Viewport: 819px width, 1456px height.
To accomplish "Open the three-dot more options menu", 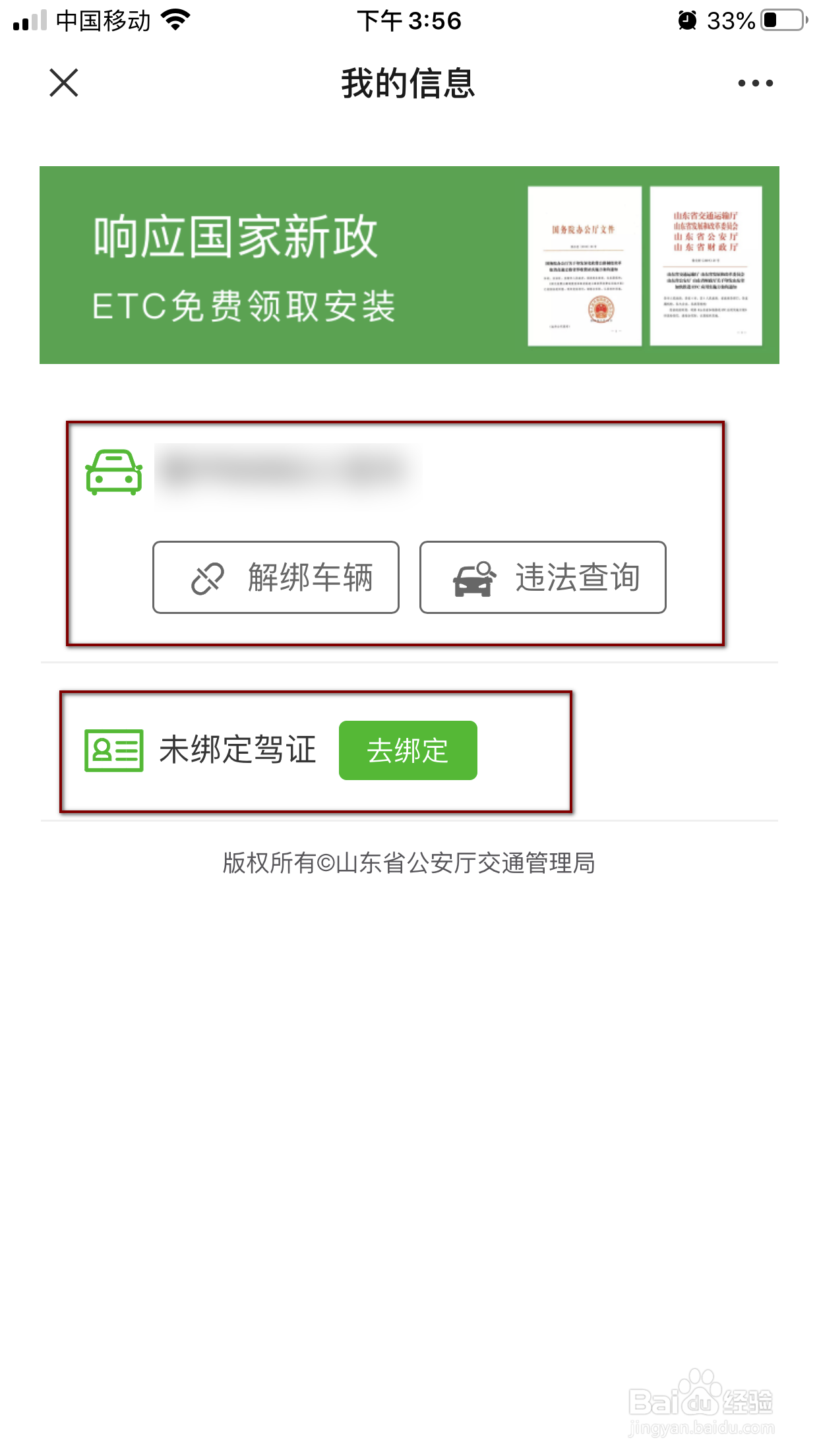I will pos(755,83).
